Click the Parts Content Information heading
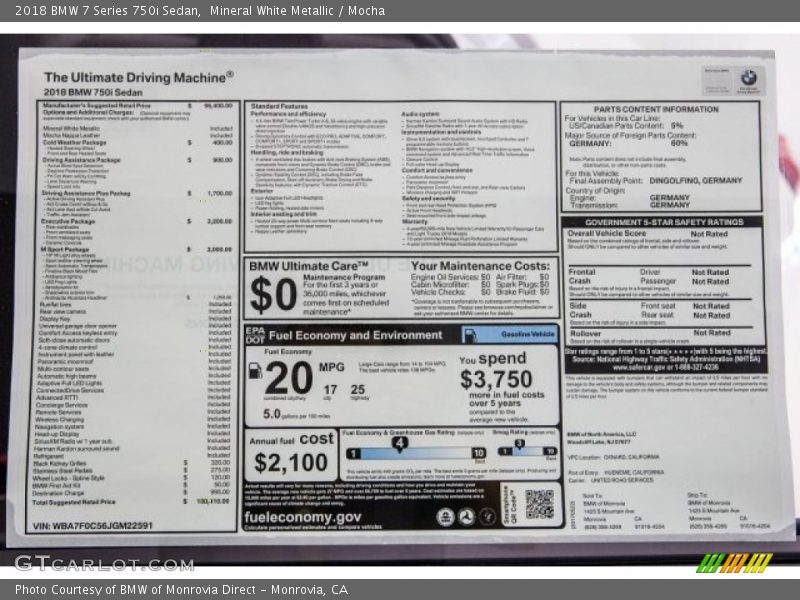The height and width of the screenshot is (600, 800). [x=655, y=109]
